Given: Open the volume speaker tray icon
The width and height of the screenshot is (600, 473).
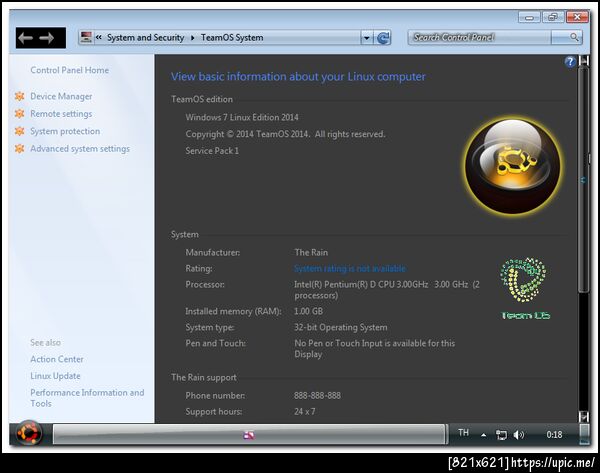Looking at the screenshot, I should 519,435.
